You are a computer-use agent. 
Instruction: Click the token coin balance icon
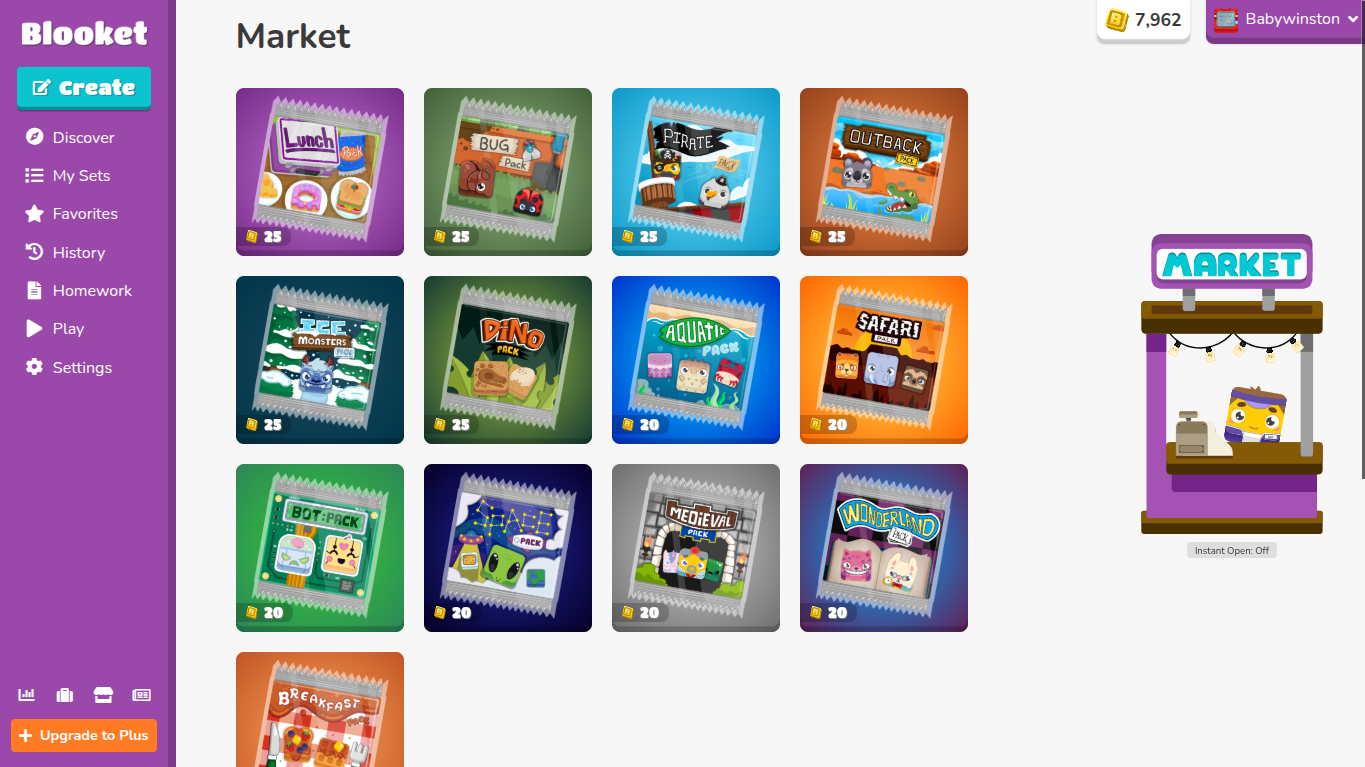click(x=1116, y=19)
